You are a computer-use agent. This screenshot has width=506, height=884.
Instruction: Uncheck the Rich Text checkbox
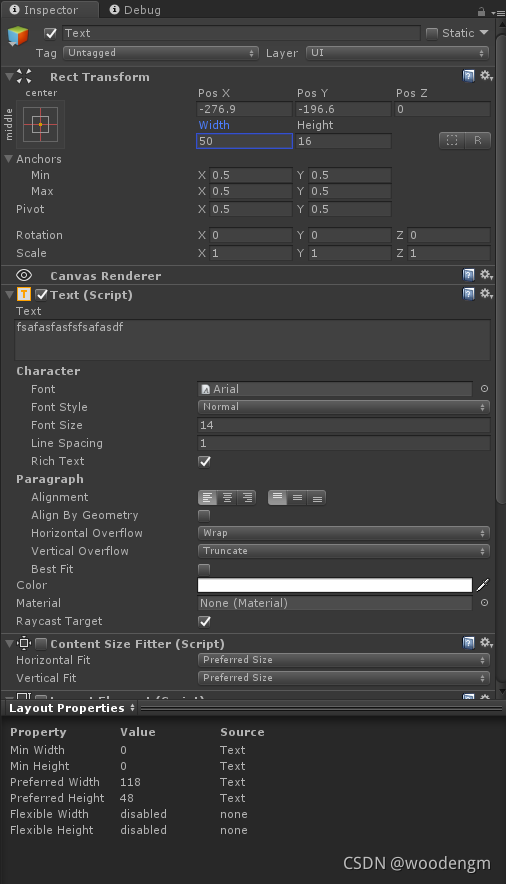pos(205,461)
